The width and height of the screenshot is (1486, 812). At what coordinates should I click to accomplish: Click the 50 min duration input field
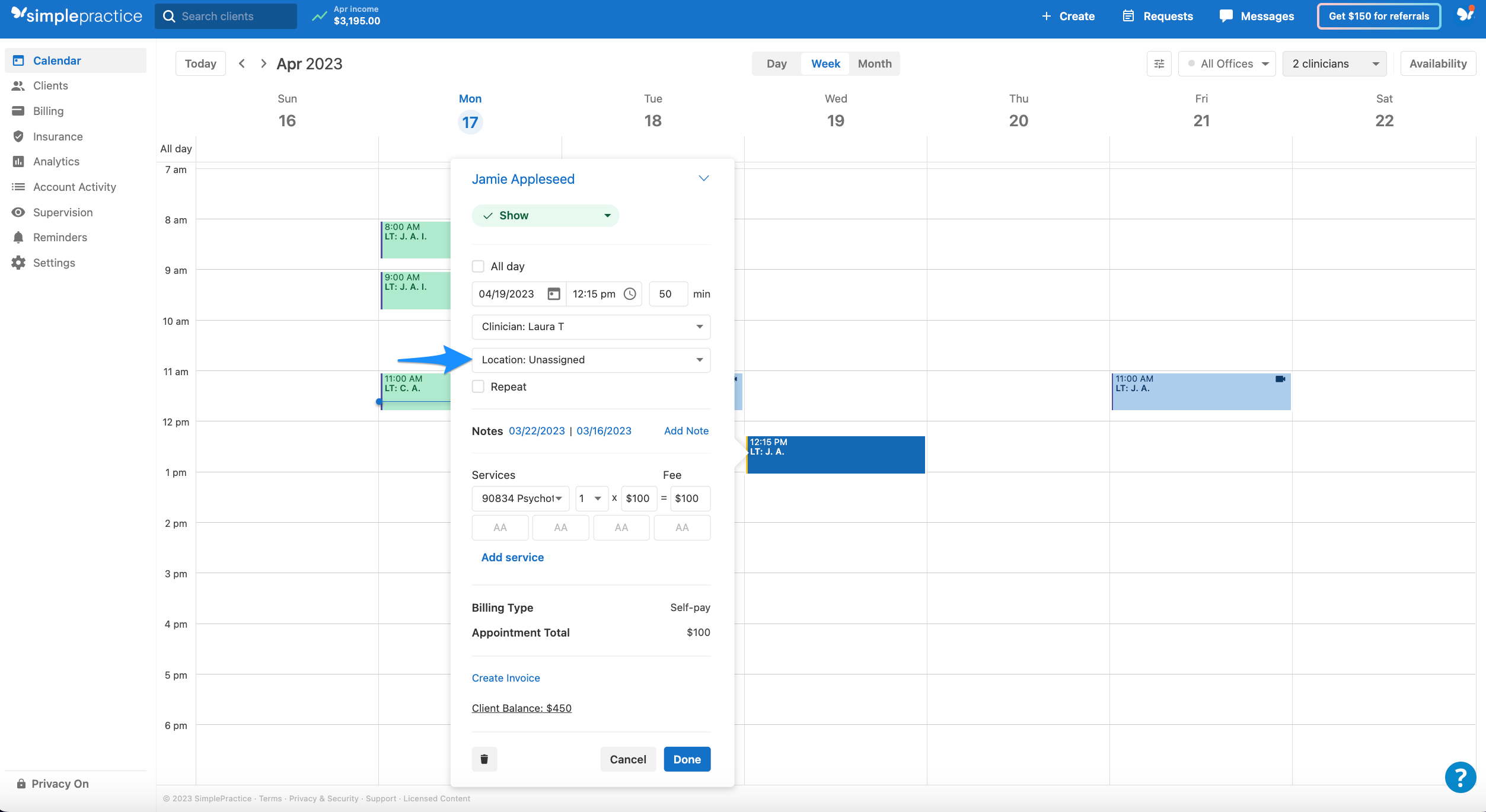pos(668,293)
